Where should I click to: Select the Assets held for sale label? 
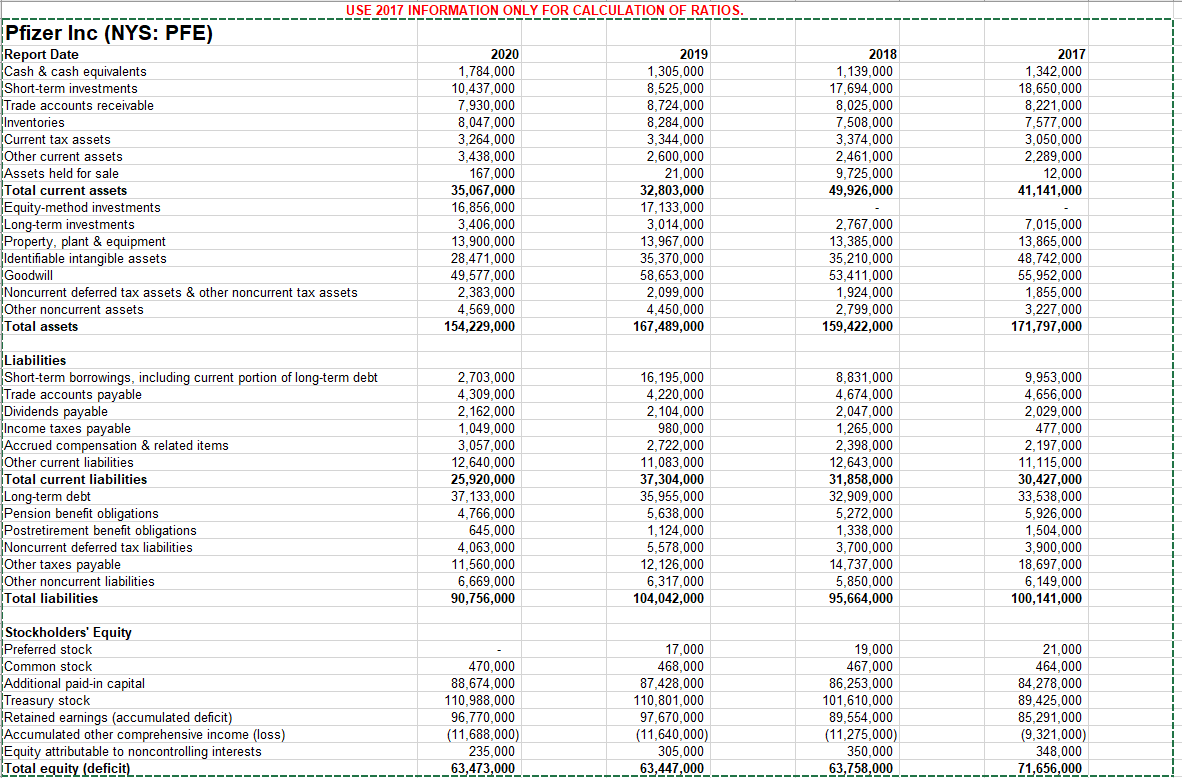[62, 173]
